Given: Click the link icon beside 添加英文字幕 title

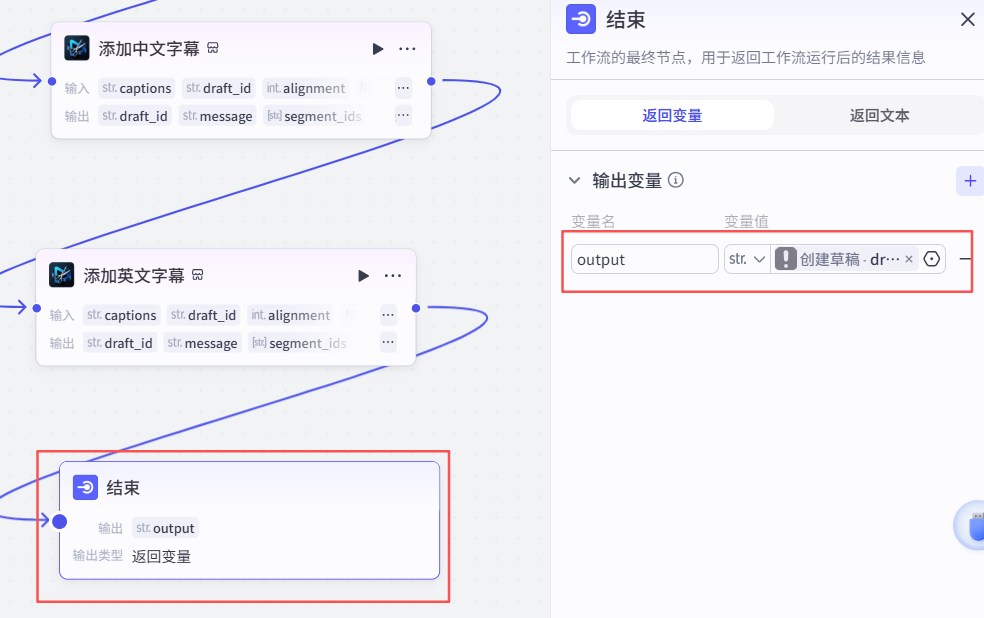Looking at the screenshot, I should (198, 275).
